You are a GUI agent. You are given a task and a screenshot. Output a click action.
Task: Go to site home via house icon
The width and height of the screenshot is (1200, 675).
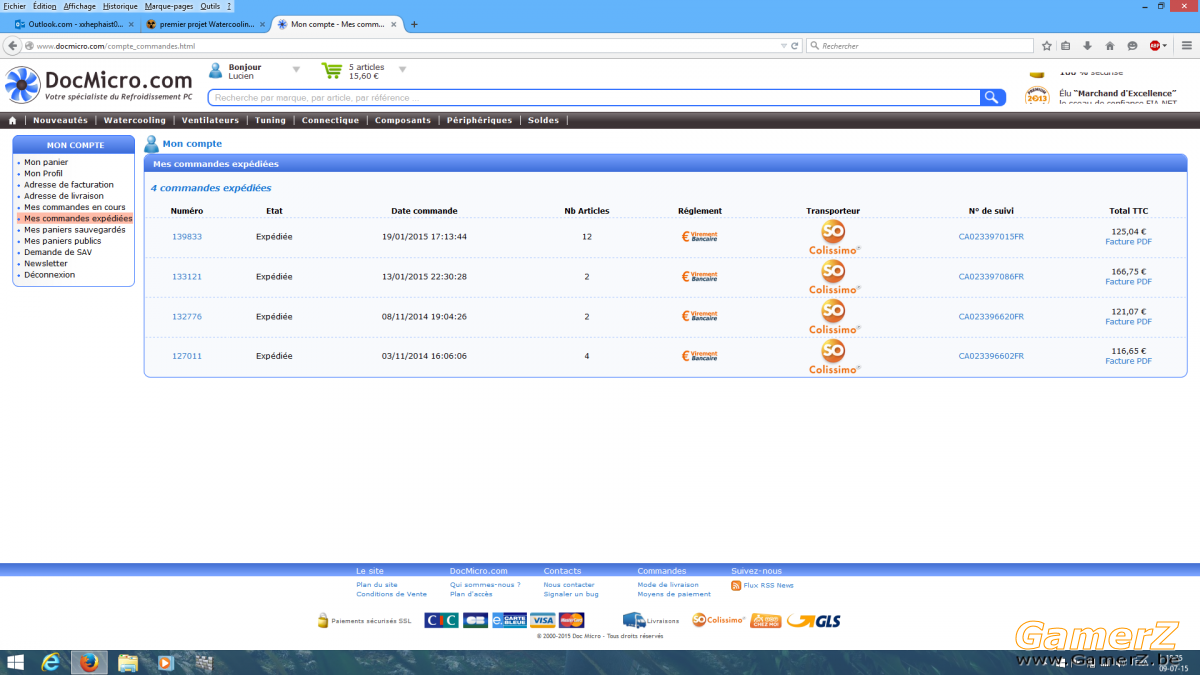coord(13,120)
